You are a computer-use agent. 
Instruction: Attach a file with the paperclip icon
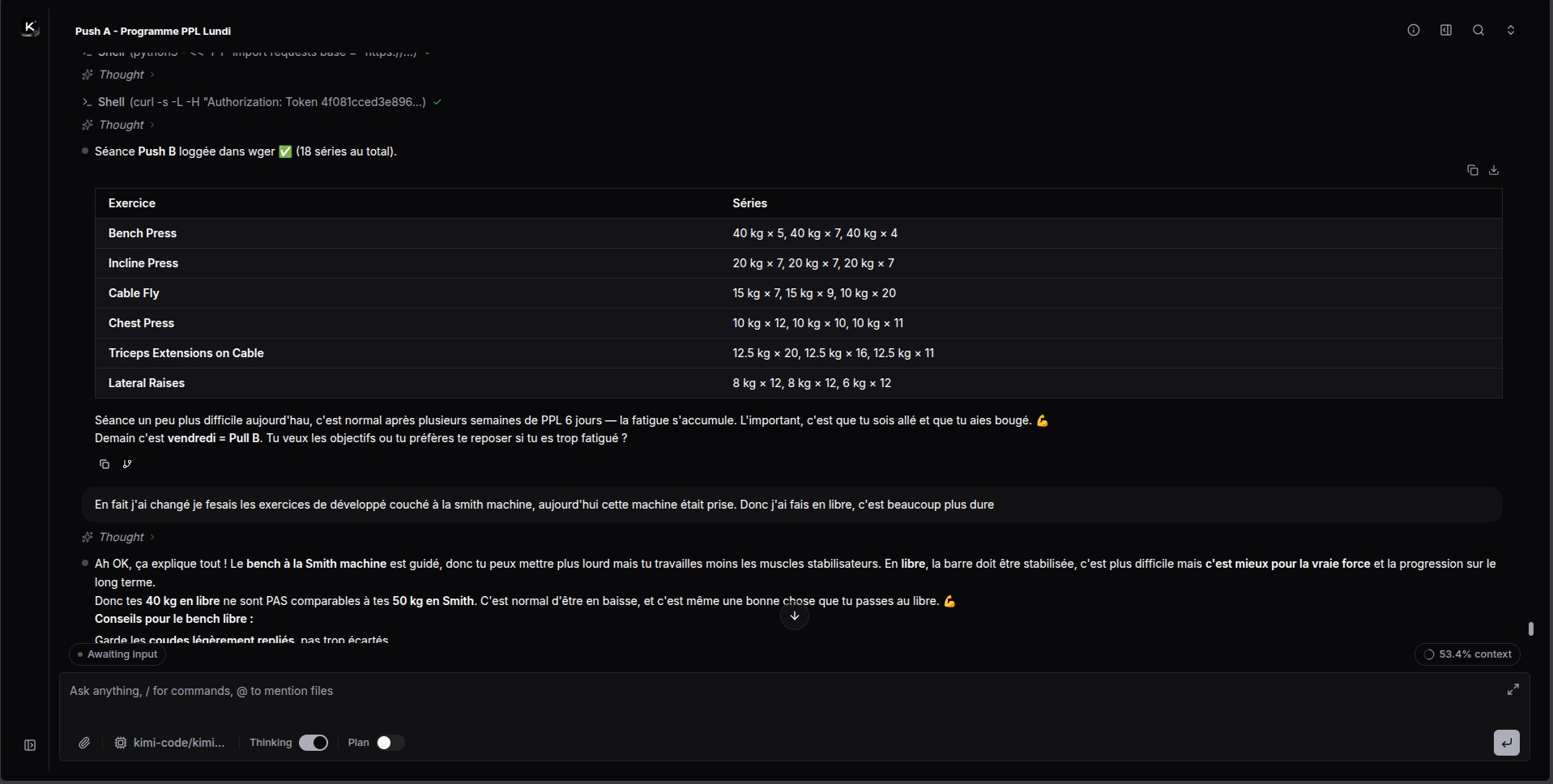coord(84,743)
